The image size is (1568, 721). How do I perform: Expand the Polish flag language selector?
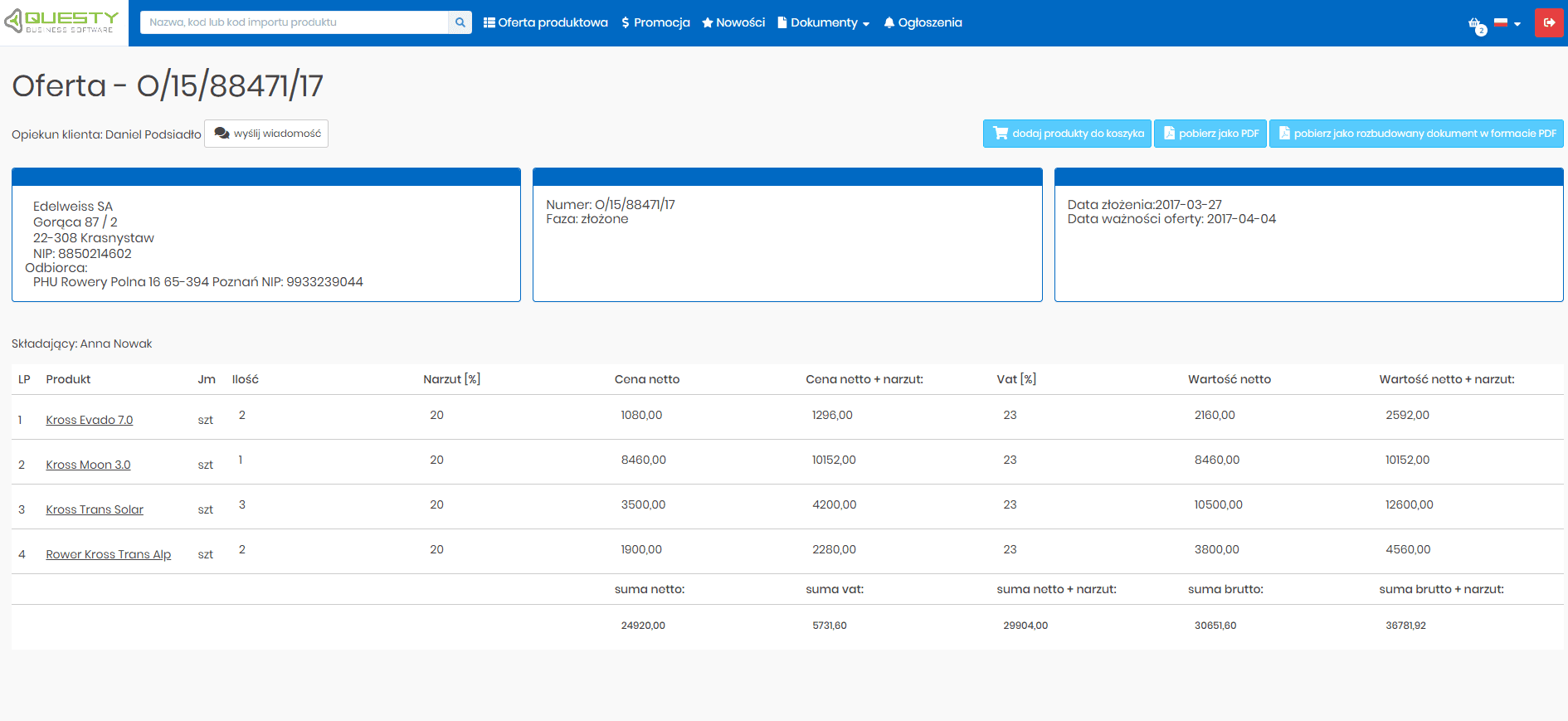click(1507, 23)
